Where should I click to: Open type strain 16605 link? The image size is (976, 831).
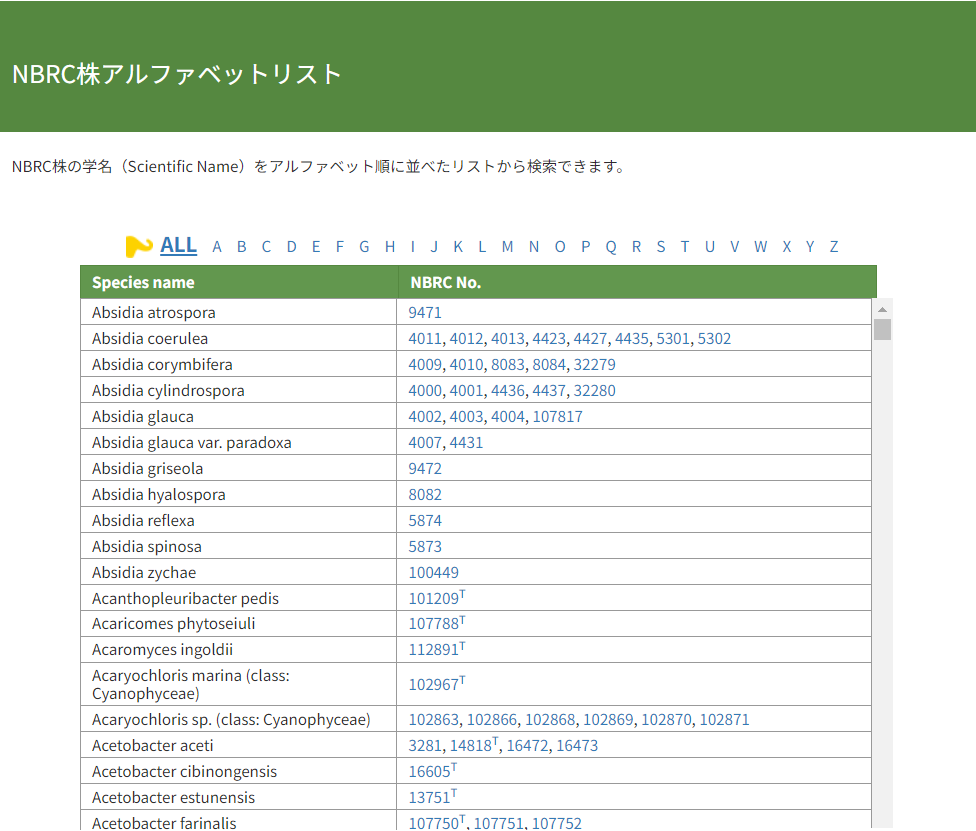click(x=433, y=771)
